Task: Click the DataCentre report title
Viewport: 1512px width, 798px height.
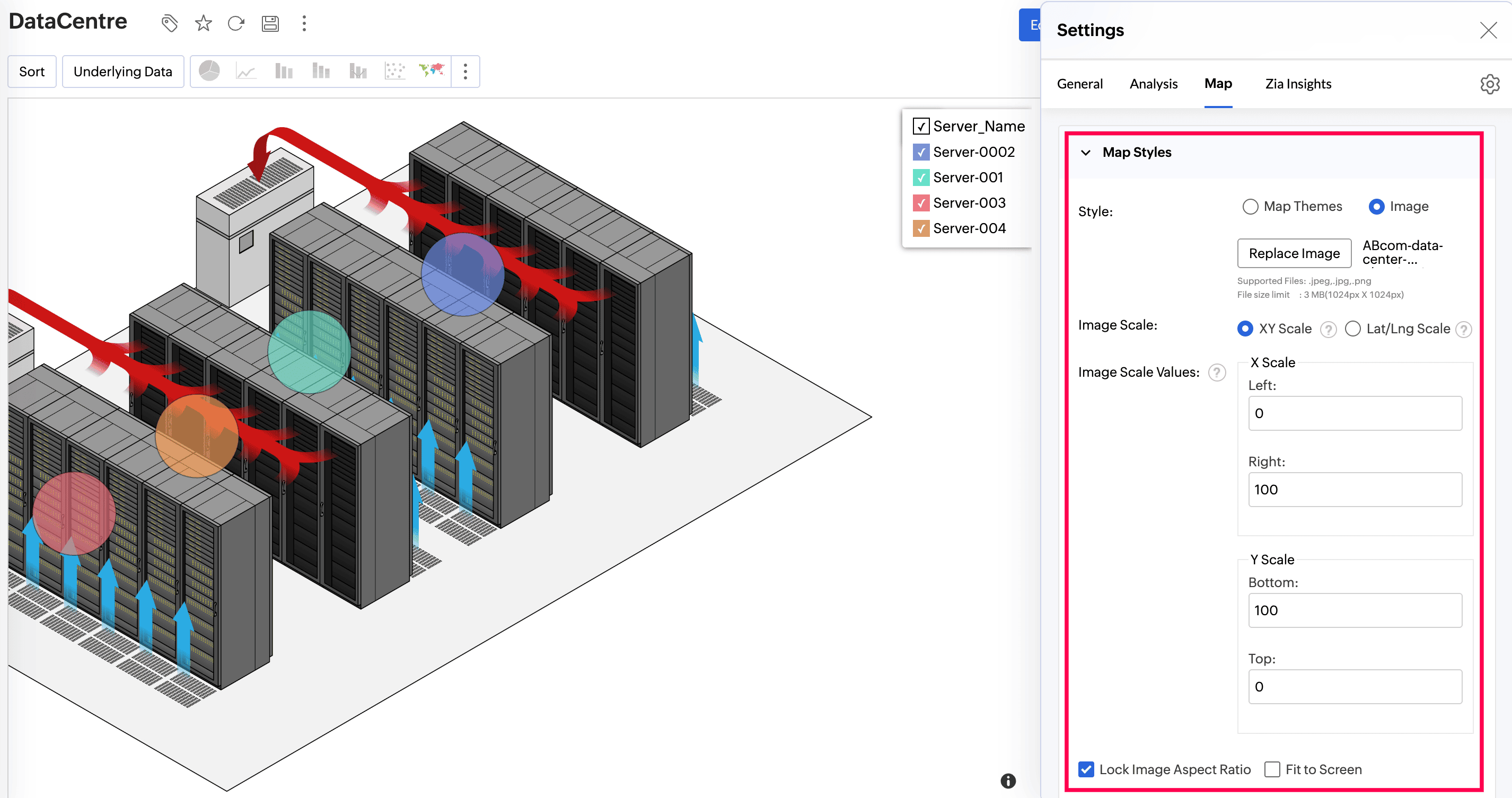Action: (67, 21)
